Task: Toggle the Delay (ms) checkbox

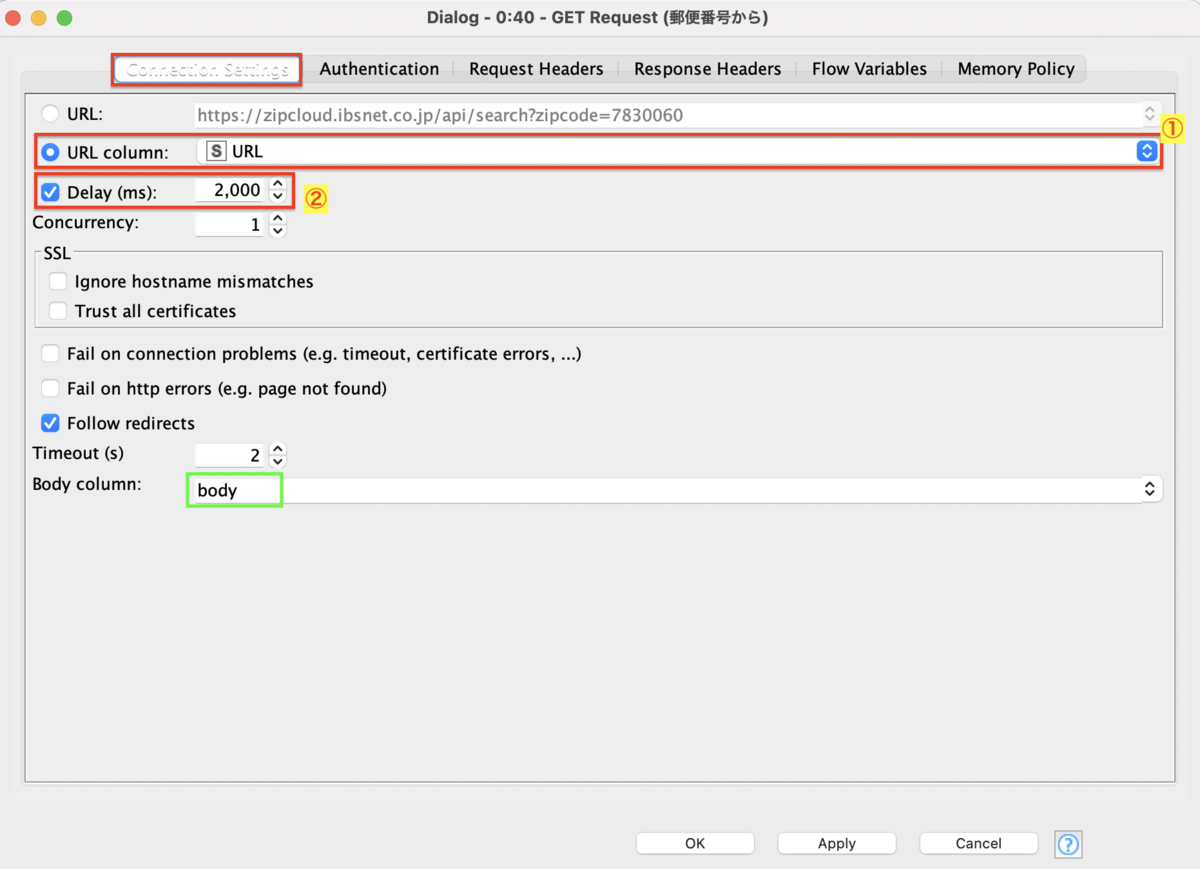Action: (x=50, y=191)
